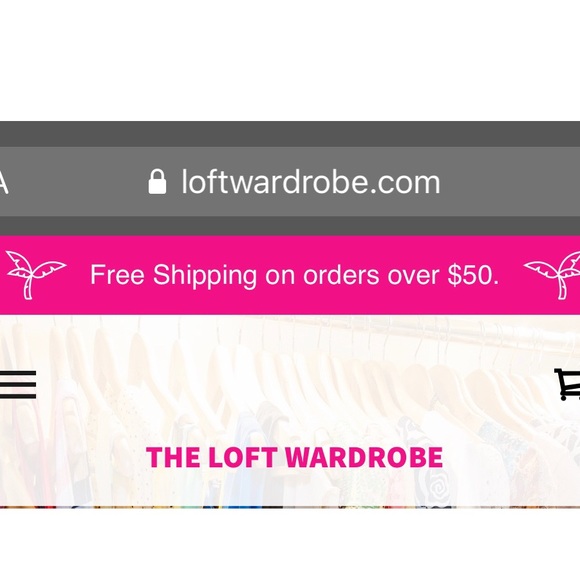Click the clothing rack hero image
This screenshot has height=580, width=580.
coord(290,411)
